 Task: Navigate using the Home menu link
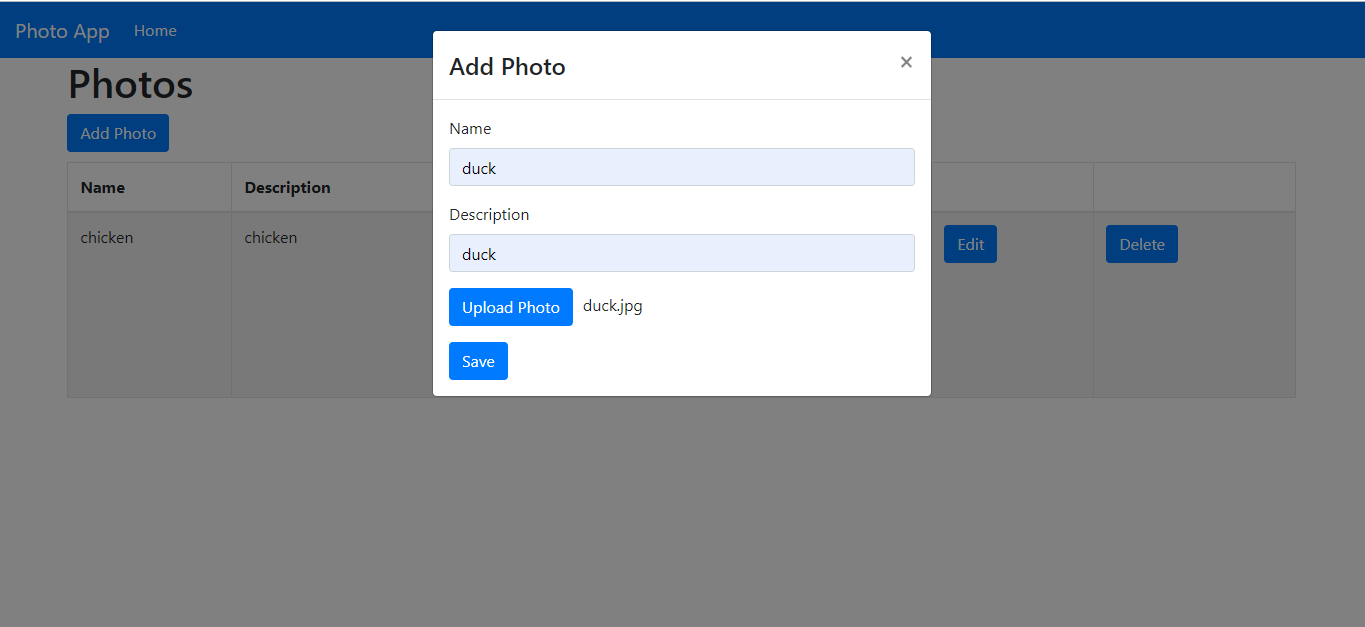pos(155,30)
